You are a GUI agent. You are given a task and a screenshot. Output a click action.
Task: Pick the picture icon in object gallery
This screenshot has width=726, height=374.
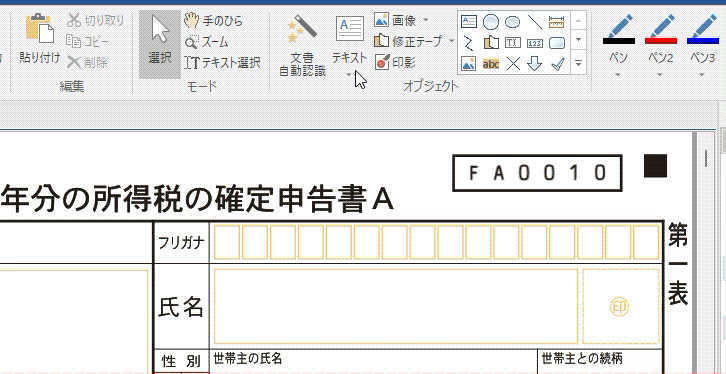pos(469,64)
